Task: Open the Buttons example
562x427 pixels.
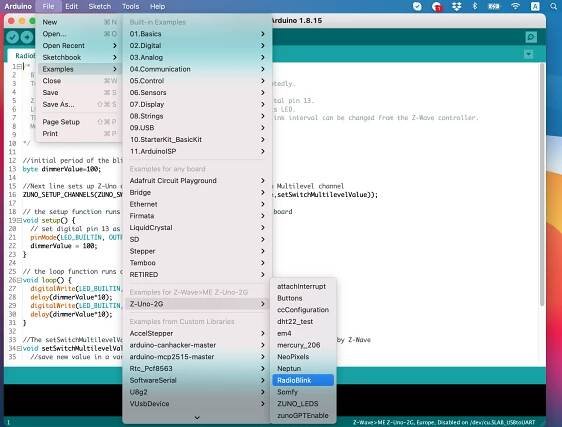Action: 303,298
